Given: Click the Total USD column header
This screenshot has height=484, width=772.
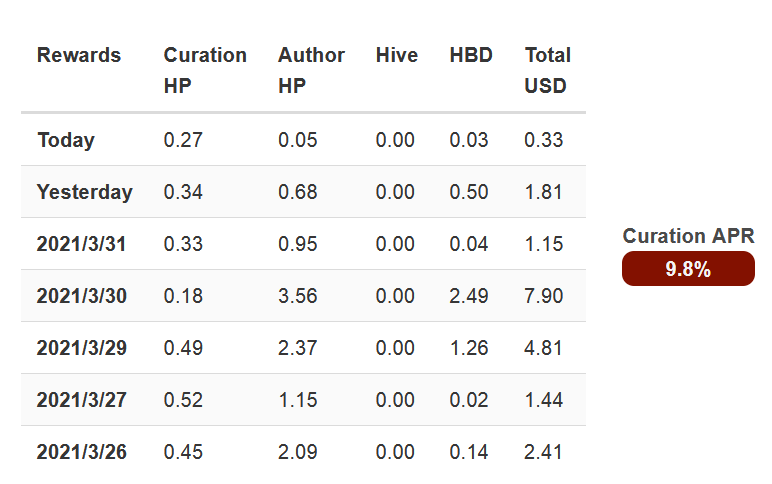Looking at the screenshot, I should [547, 70].
